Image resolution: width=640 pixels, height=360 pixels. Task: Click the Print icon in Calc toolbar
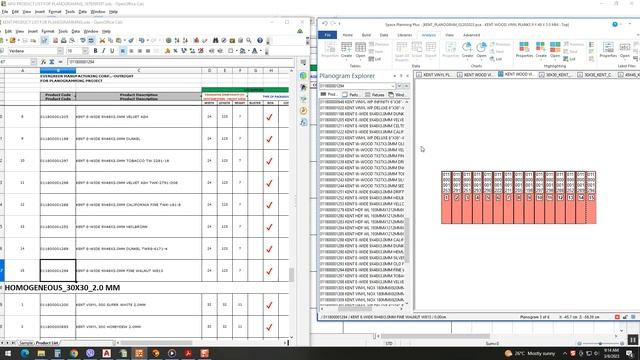click(x=63, y=40)
